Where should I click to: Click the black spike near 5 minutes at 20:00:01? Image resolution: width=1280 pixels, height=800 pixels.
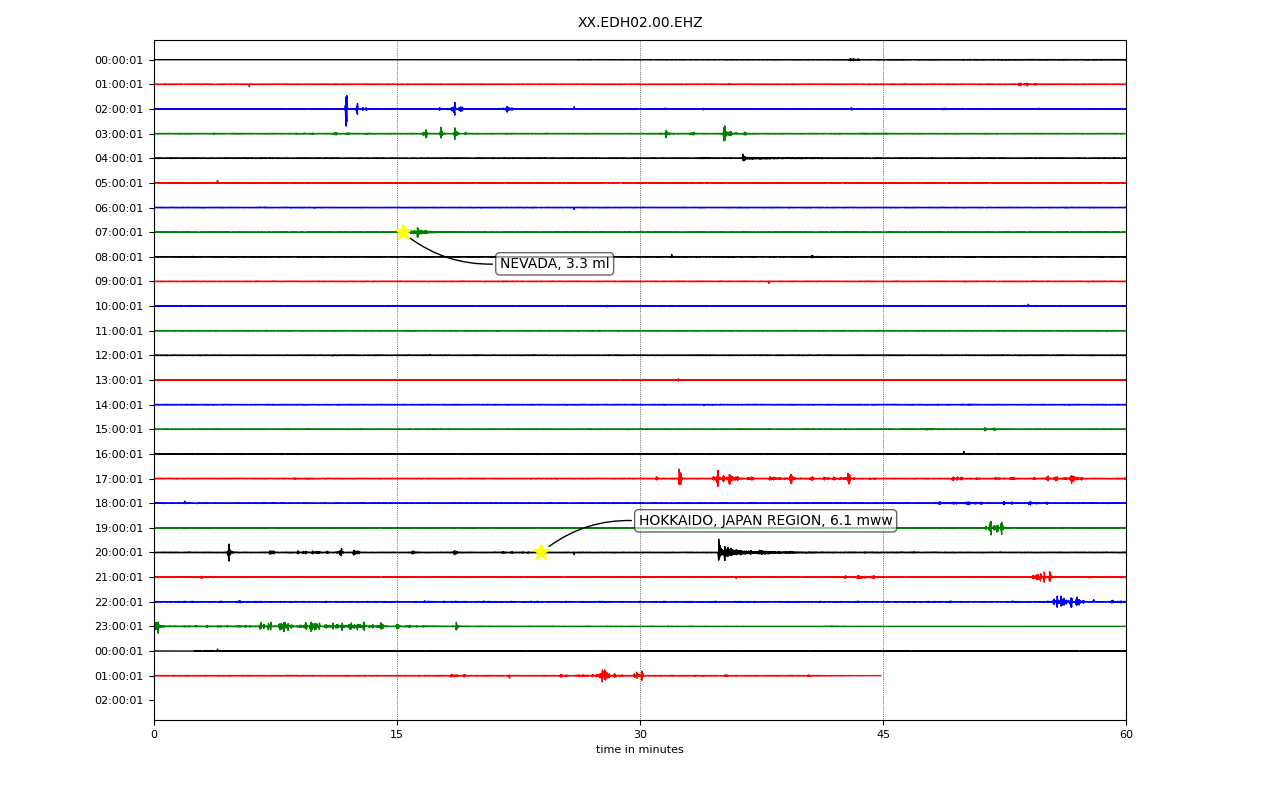tap(229, 552)
